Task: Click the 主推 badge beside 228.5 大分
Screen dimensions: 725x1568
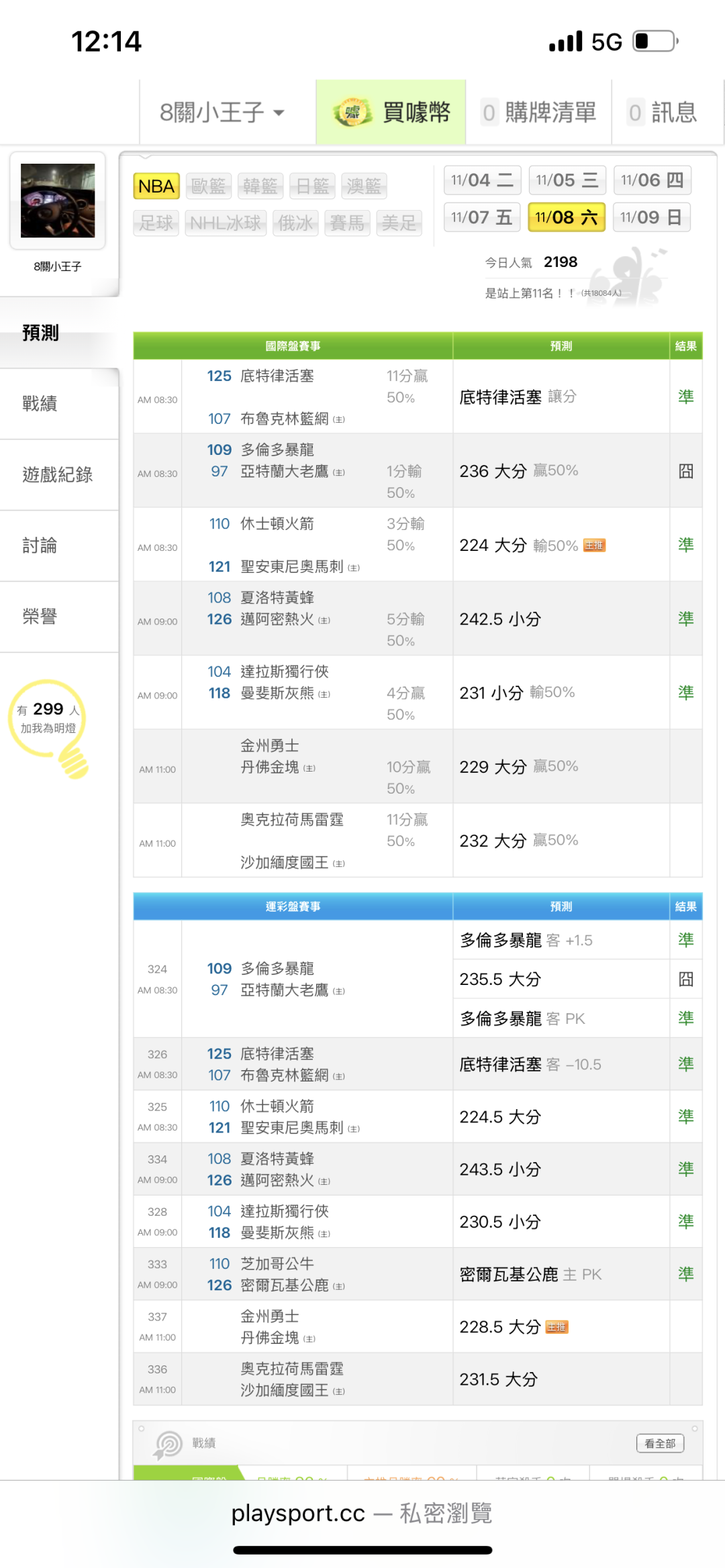Action: pos(557,1327)
